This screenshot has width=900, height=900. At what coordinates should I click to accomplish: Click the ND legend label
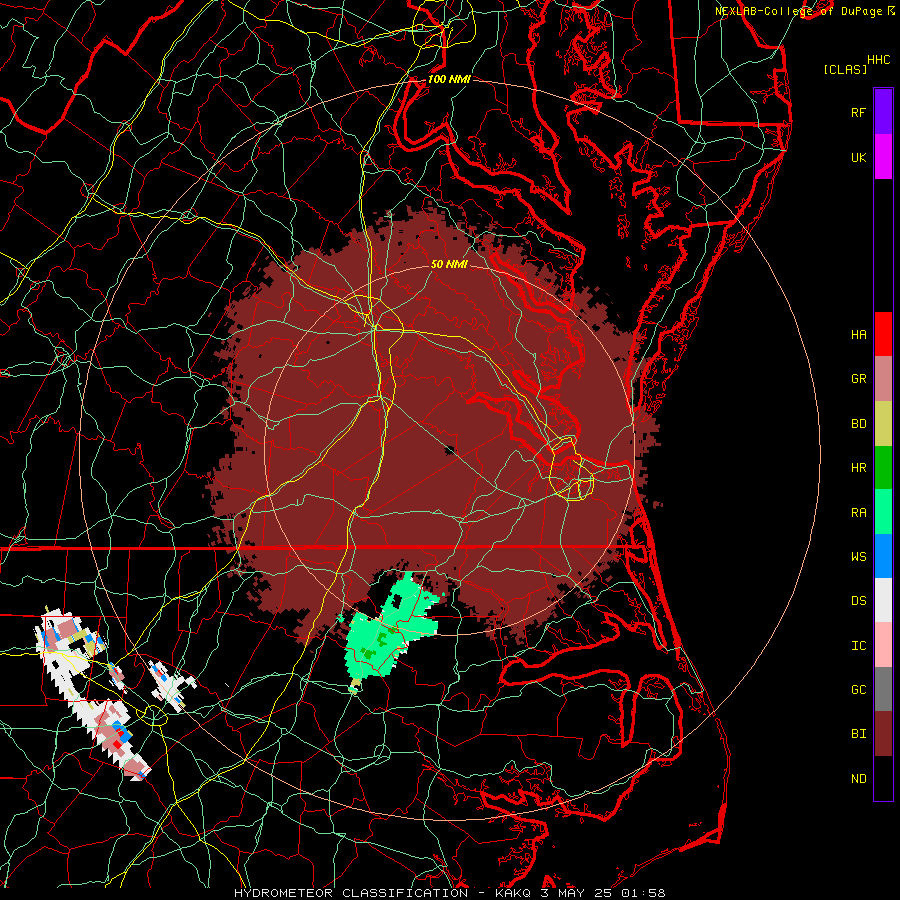tap(858, 778)
